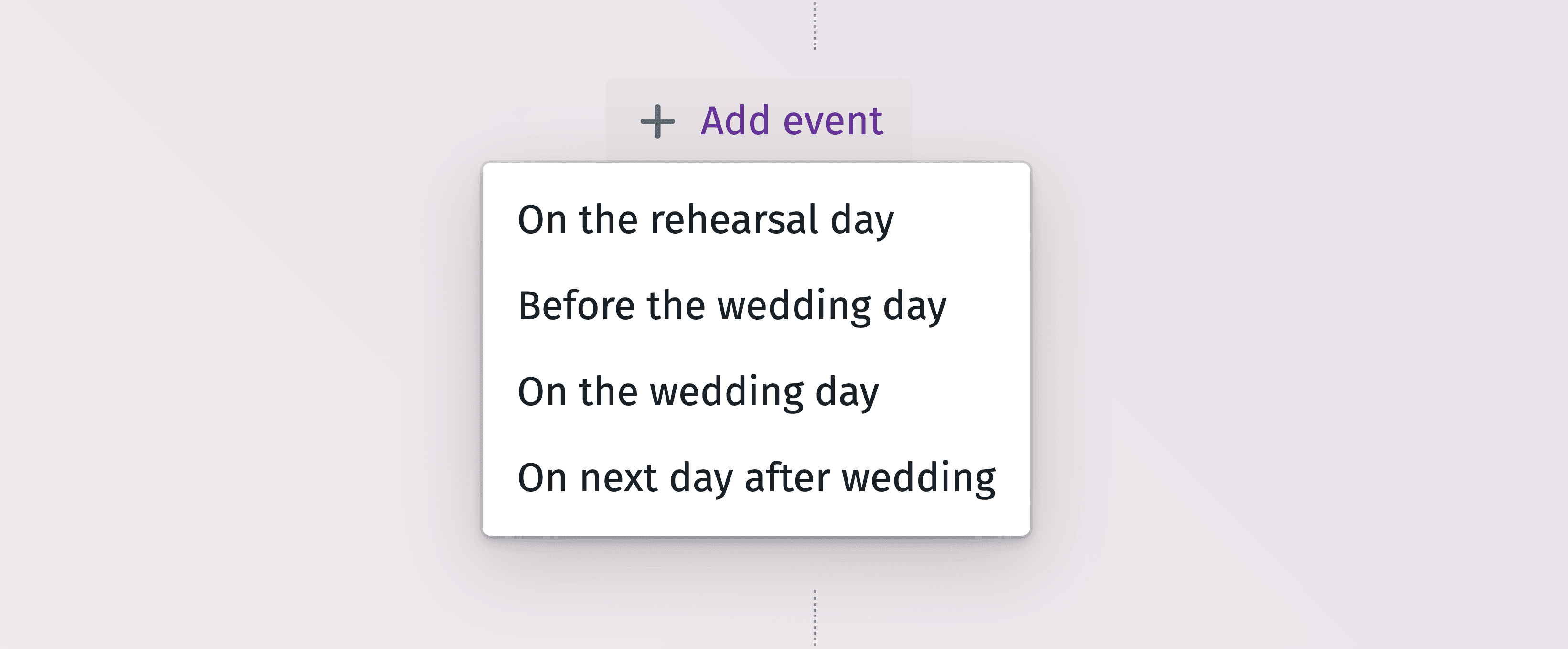Click the Add event button label

(791, 120)
